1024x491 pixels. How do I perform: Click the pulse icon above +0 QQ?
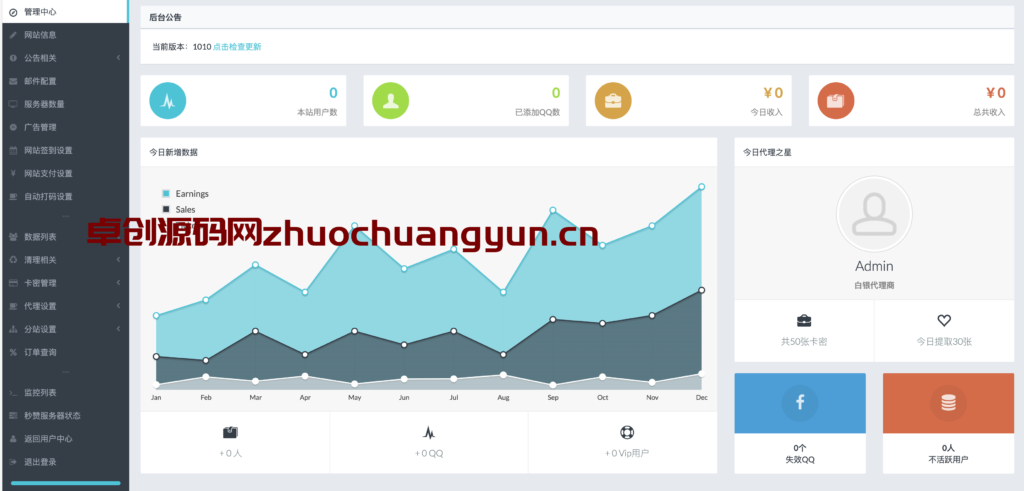(429, 432)
